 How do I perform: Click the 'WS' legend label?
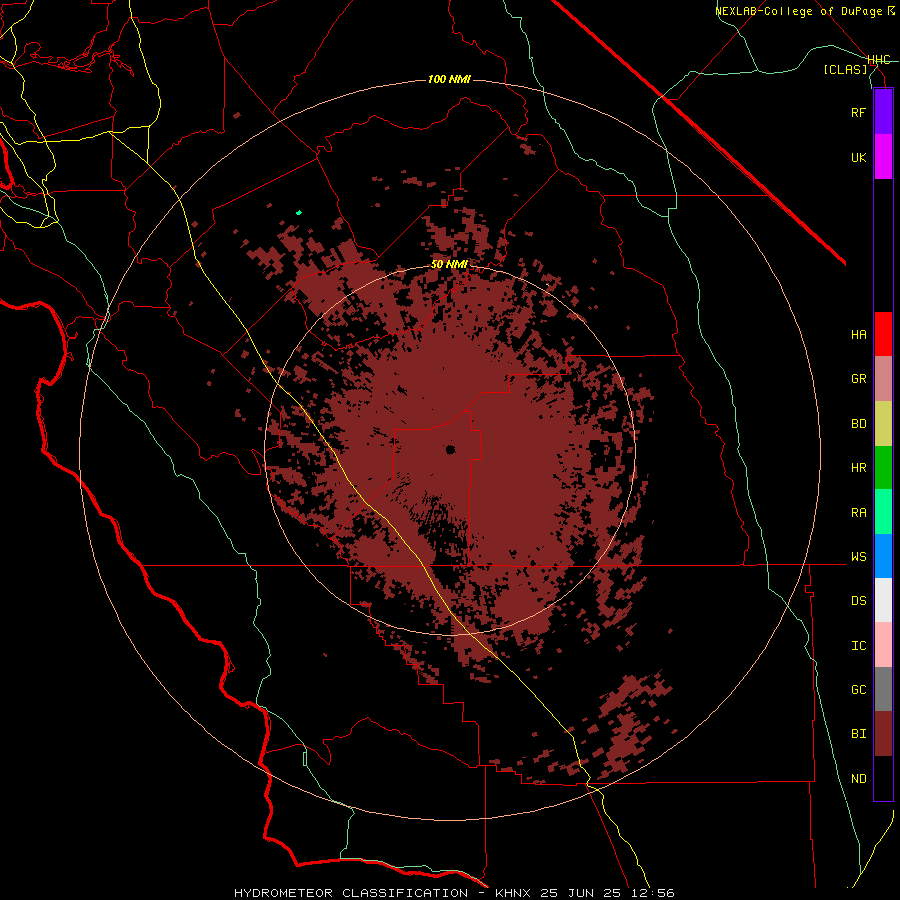pos(858,557)
